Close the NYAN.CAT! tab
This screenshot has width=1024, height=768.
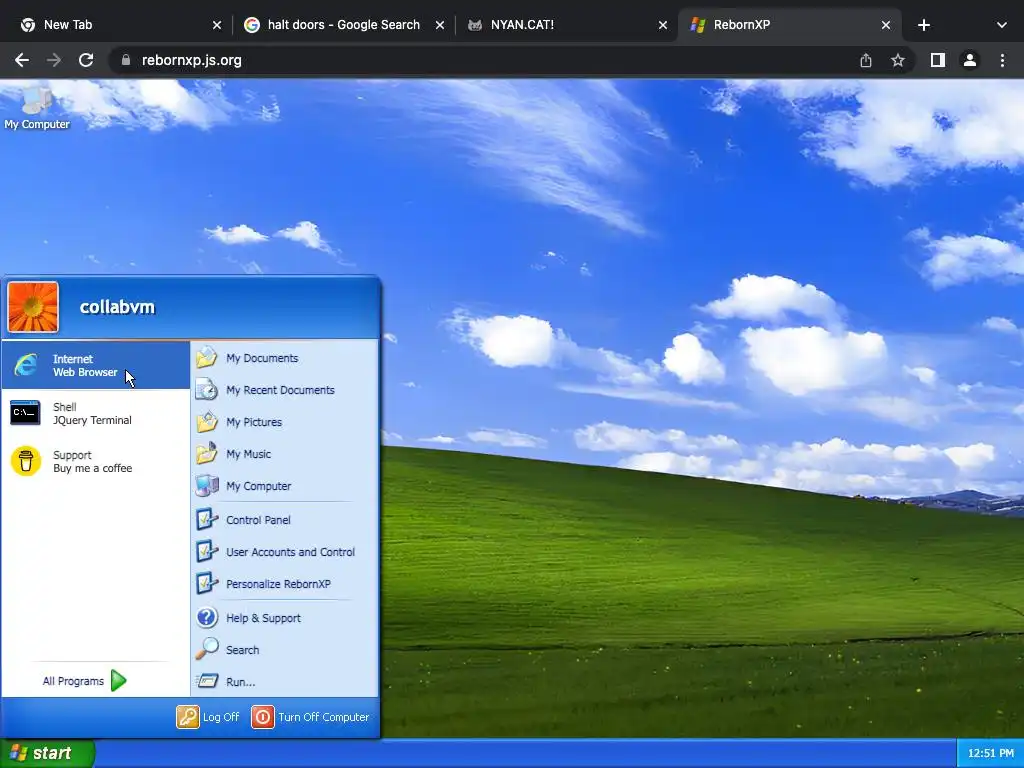coord(663,25)
